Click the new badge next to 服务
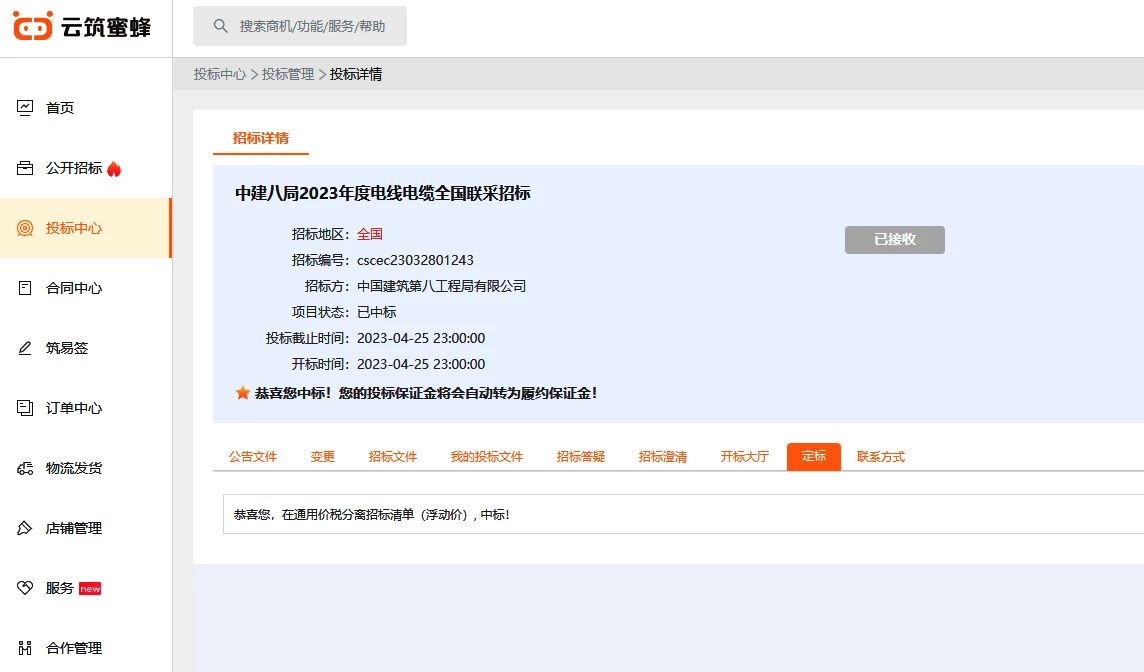This screenshot has height=672, width=1144. tap(90, 589)
